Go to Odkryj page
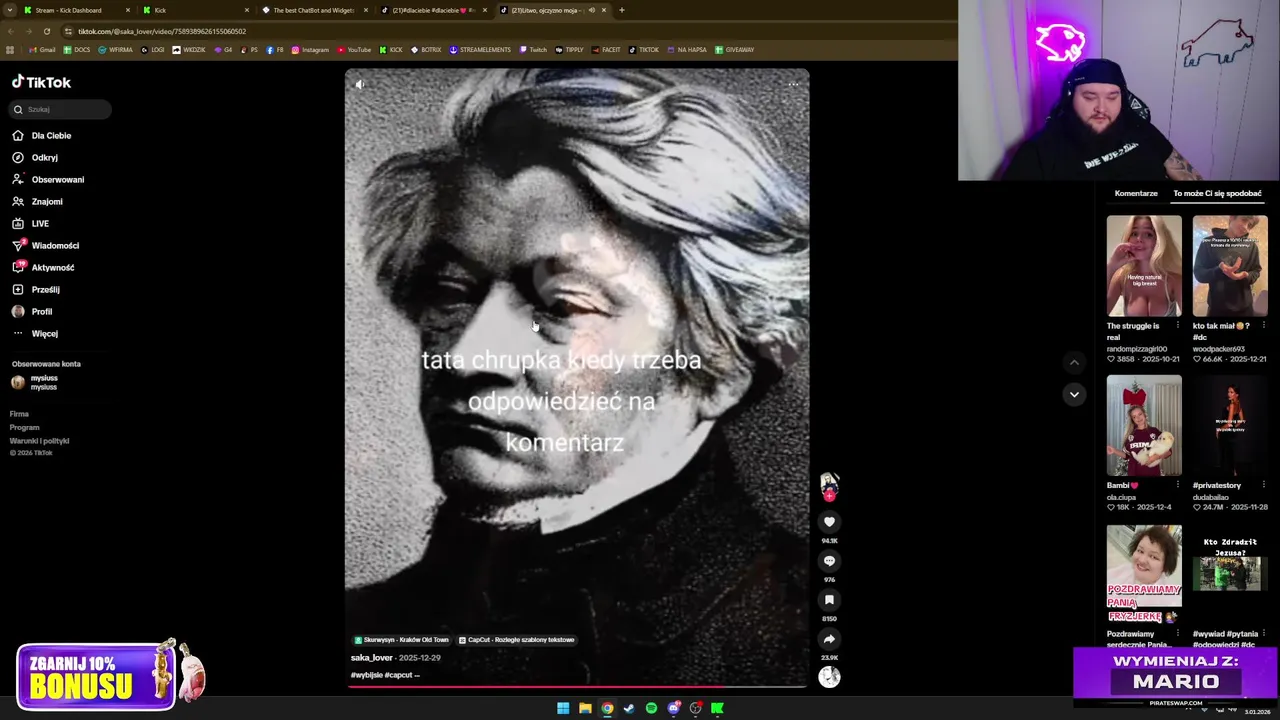The image size is (1280, 720). [x=44, y=157]
